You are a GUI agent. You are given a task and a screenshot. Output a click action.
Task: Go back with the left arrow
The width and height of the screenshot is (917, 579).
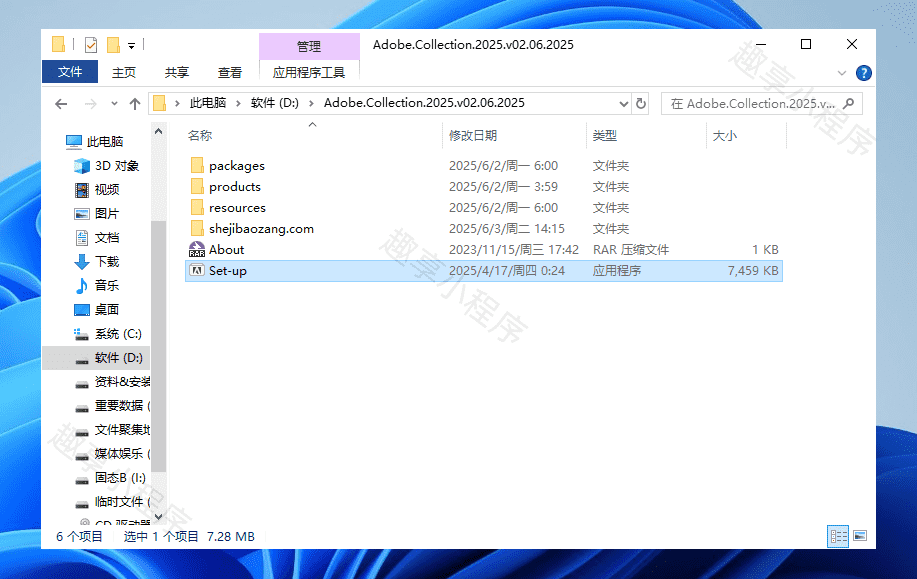coord(61,104)
